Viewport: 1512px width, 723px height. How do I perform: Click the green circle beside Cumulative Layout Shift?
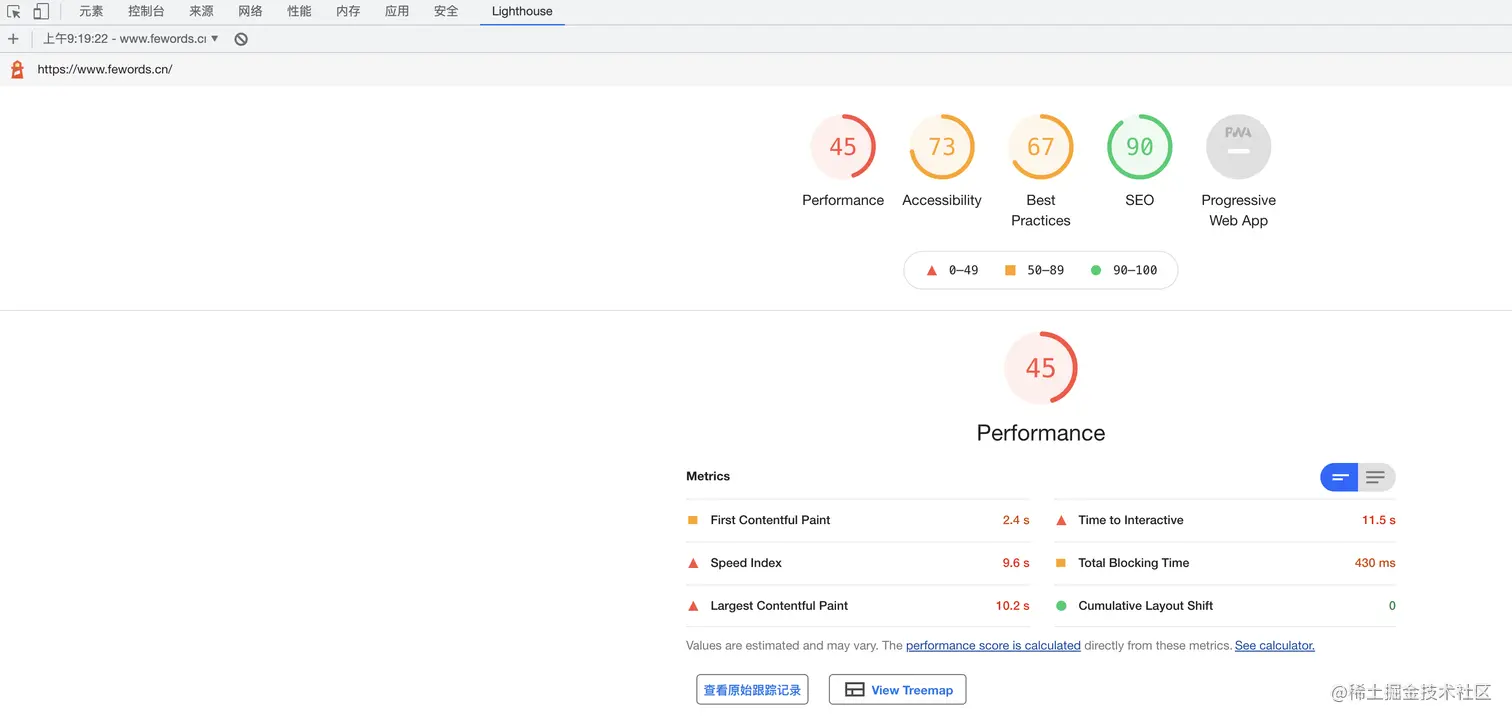(x=1061, y=606)
